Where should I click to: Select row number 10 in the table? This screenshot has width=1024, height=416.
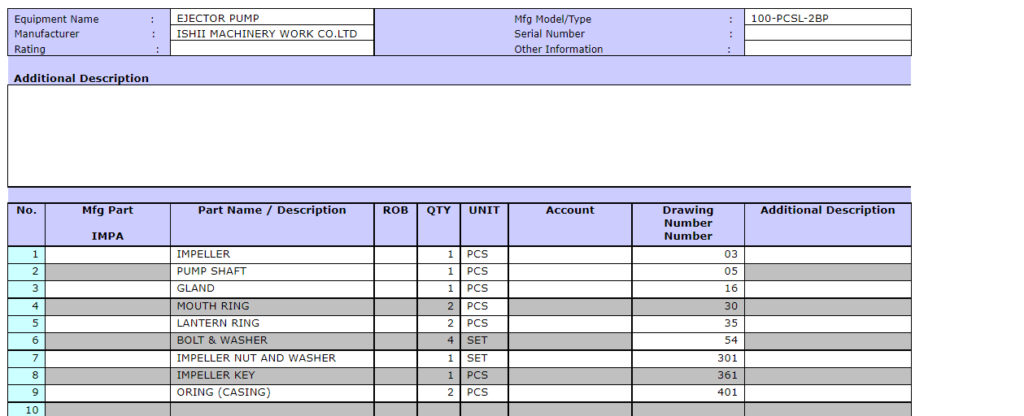27,409
